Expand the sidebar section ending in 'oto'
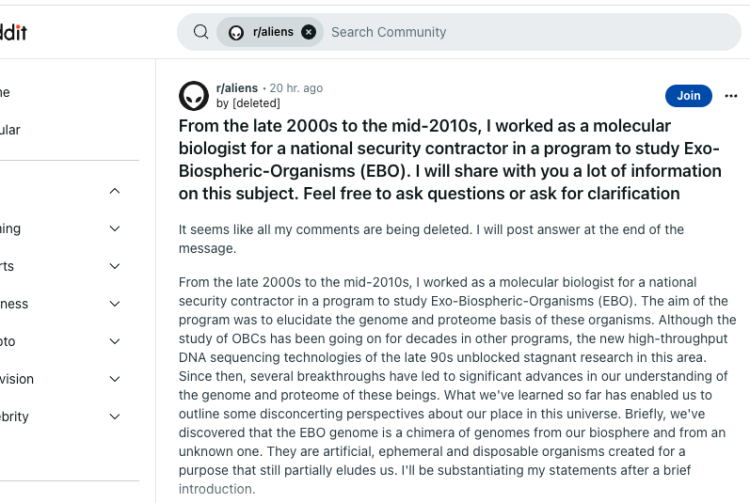 pos(115,341)
